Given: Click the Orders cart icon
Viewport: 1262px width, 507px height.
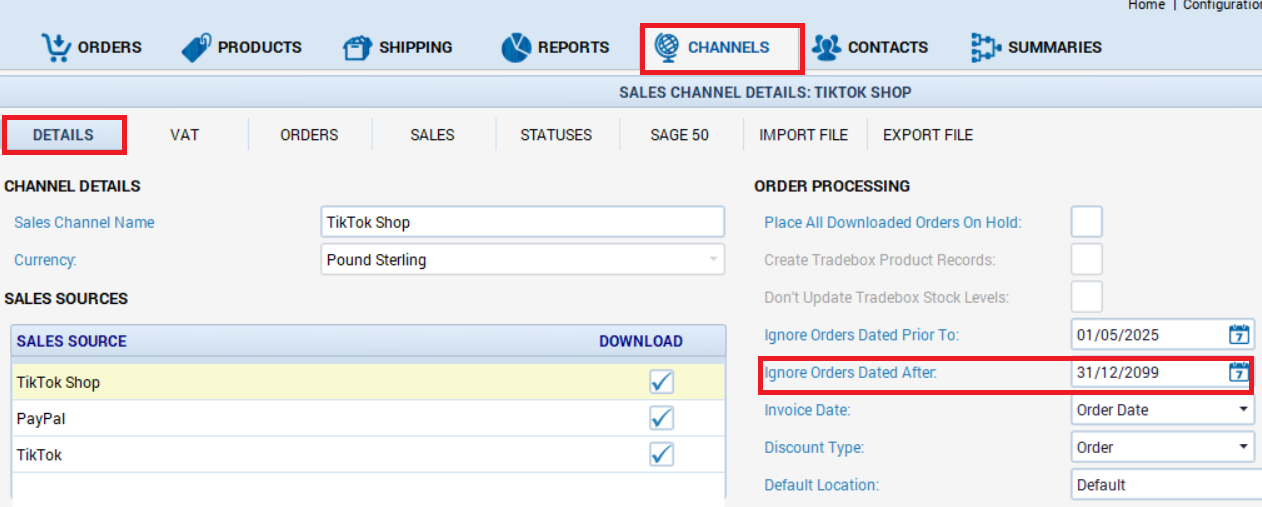Looking at the screenshot, I should point(56,47).
